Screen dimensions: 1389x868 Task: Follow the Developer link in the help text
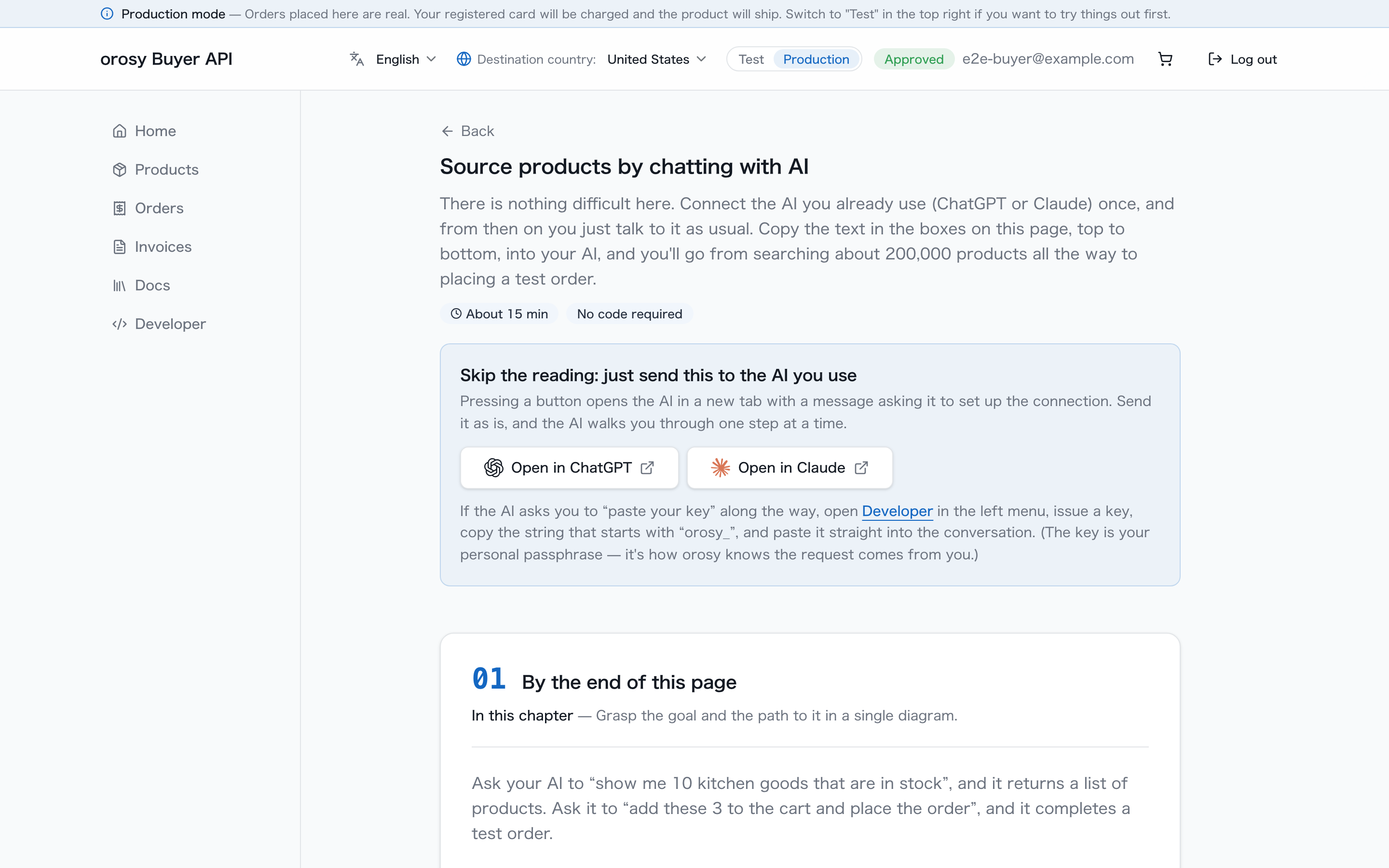coord(897,511)
